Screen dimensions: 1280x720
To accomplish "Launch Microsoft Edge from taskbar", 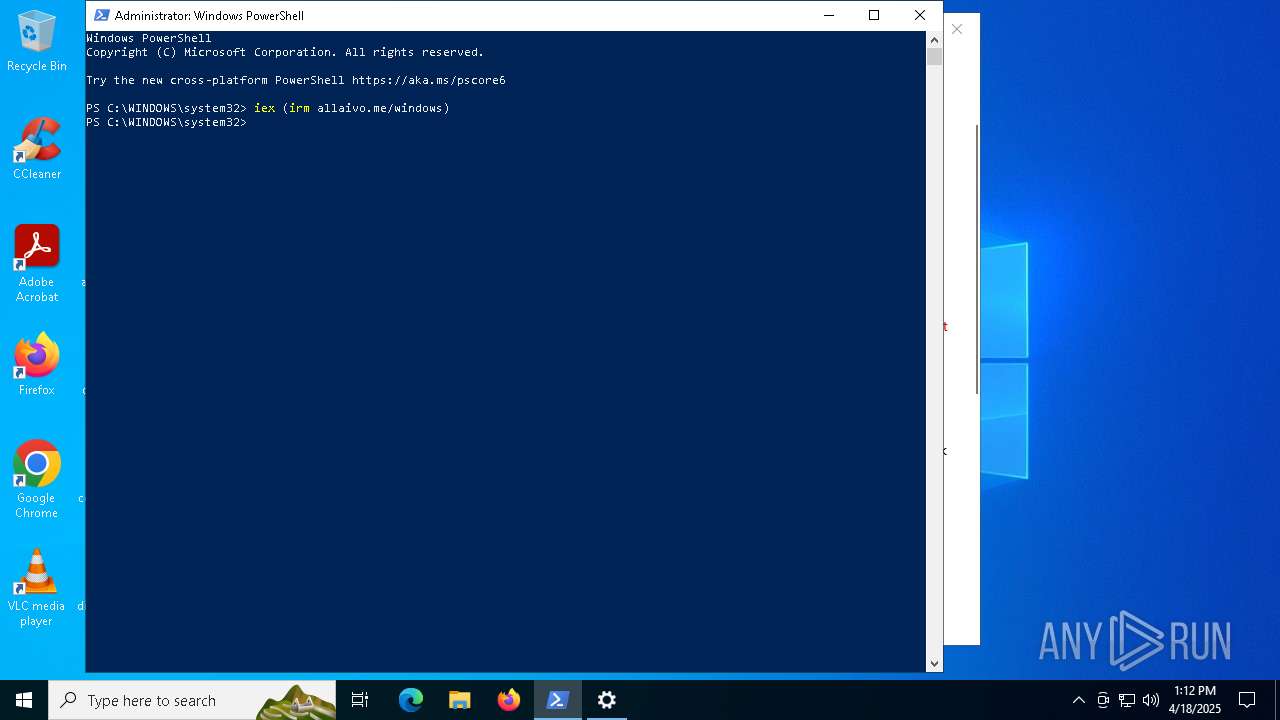I will (x=411, y=700).
